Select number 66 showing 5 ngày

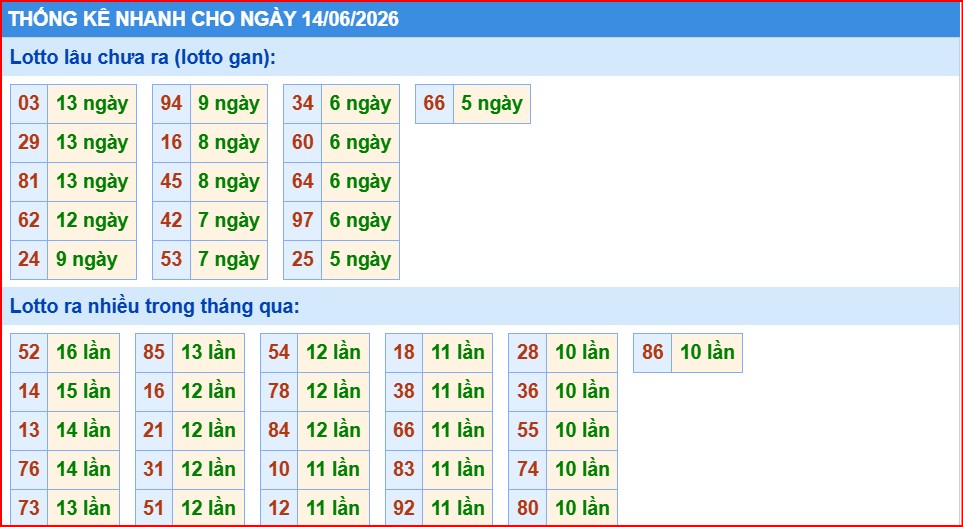pyautogui.click(x=434, y=104)
